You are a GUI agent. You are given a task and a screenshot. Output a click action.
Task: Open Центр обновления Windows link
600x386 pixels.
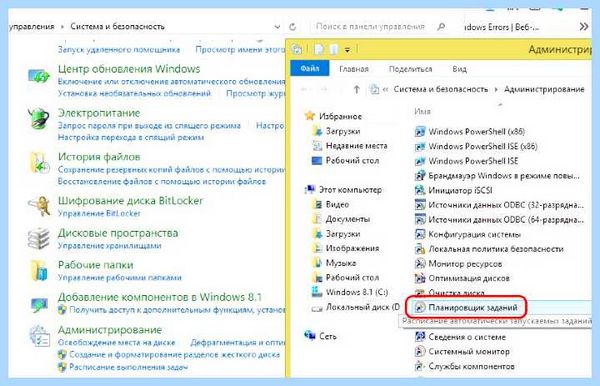tap(129, 69)
